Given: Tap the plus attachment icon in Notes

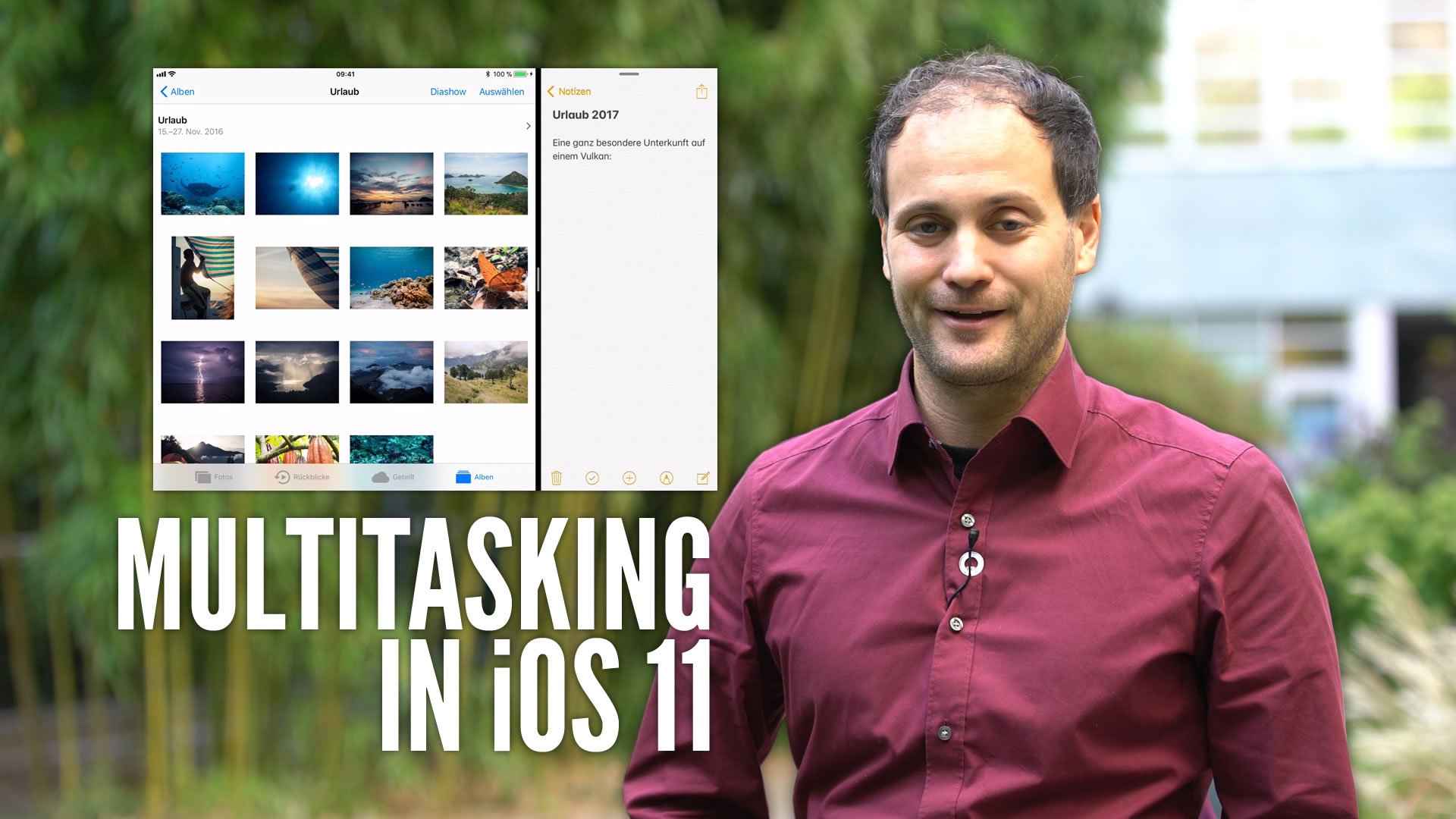Looking at the screenshot, I should pos(629,478).
